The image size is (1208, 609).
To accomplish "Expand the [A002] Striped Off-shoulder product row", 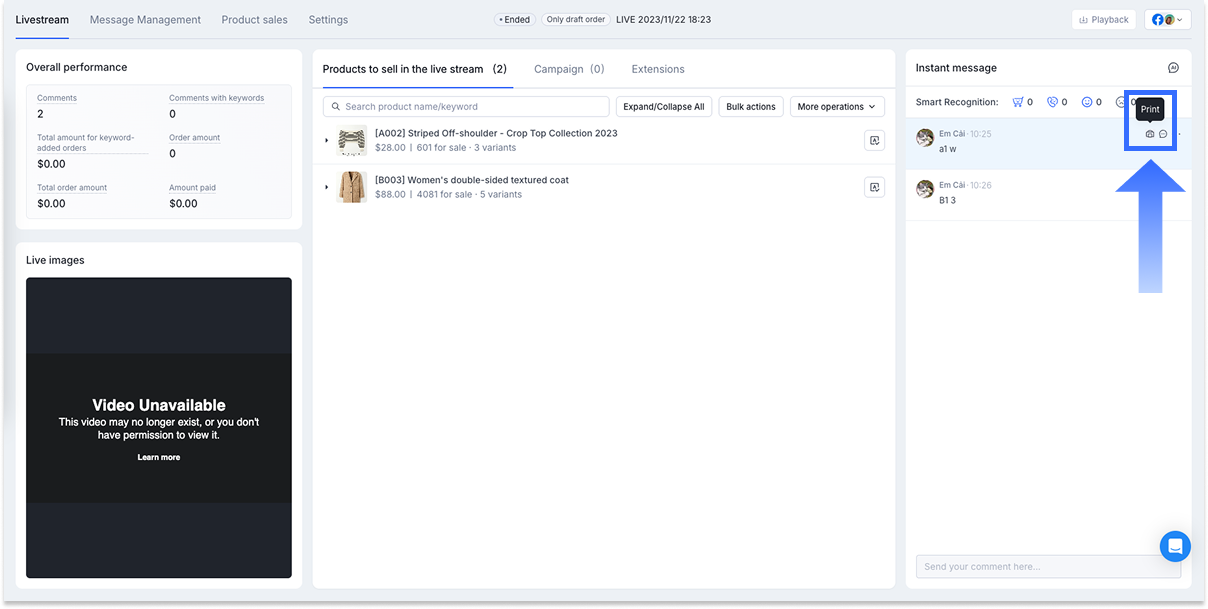I will (327, 141).
